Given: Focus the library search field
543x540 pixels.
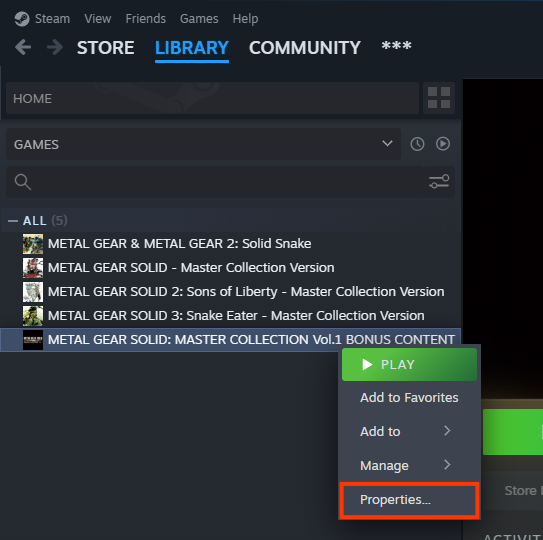Looking at the screenshot, I should pos(215,182).
